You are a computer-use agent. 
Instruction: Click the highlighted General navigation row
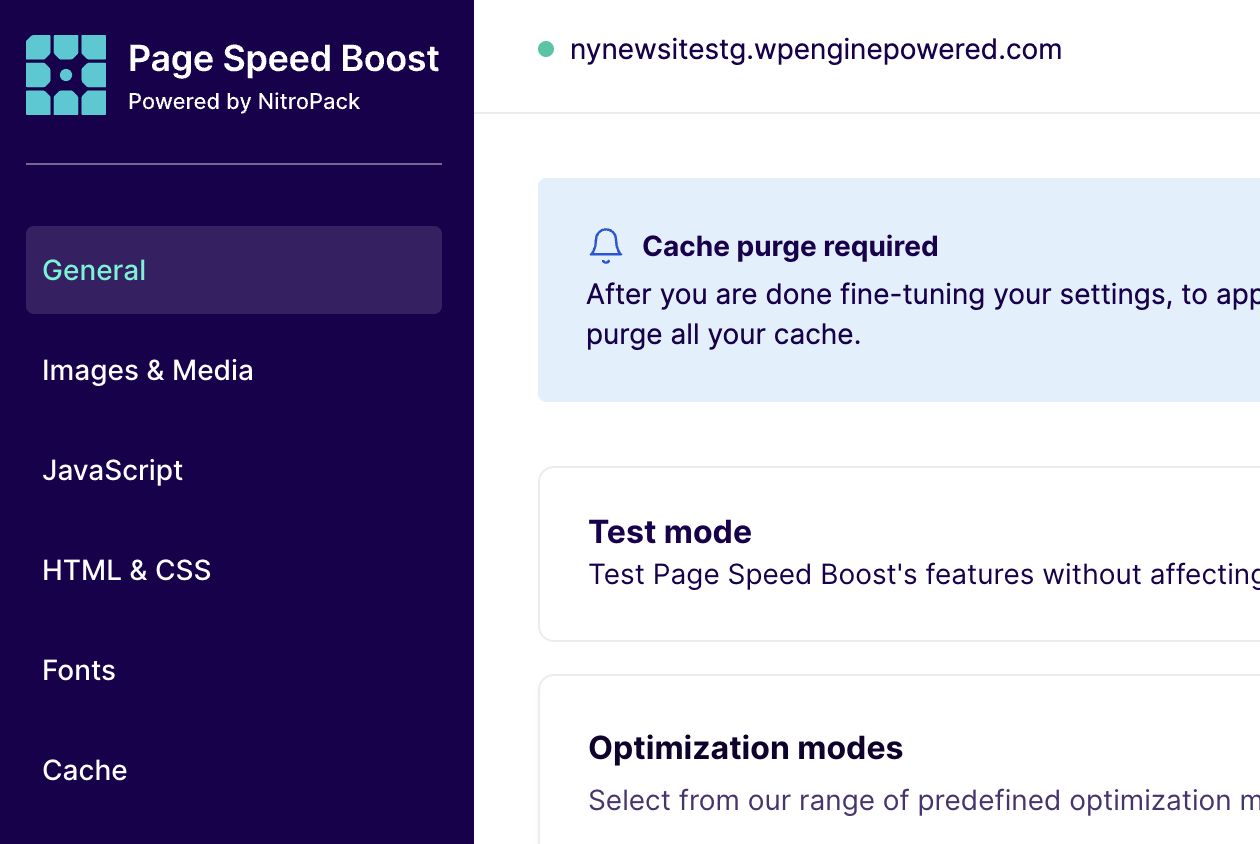pyautogui.click(x=233, y=270)
